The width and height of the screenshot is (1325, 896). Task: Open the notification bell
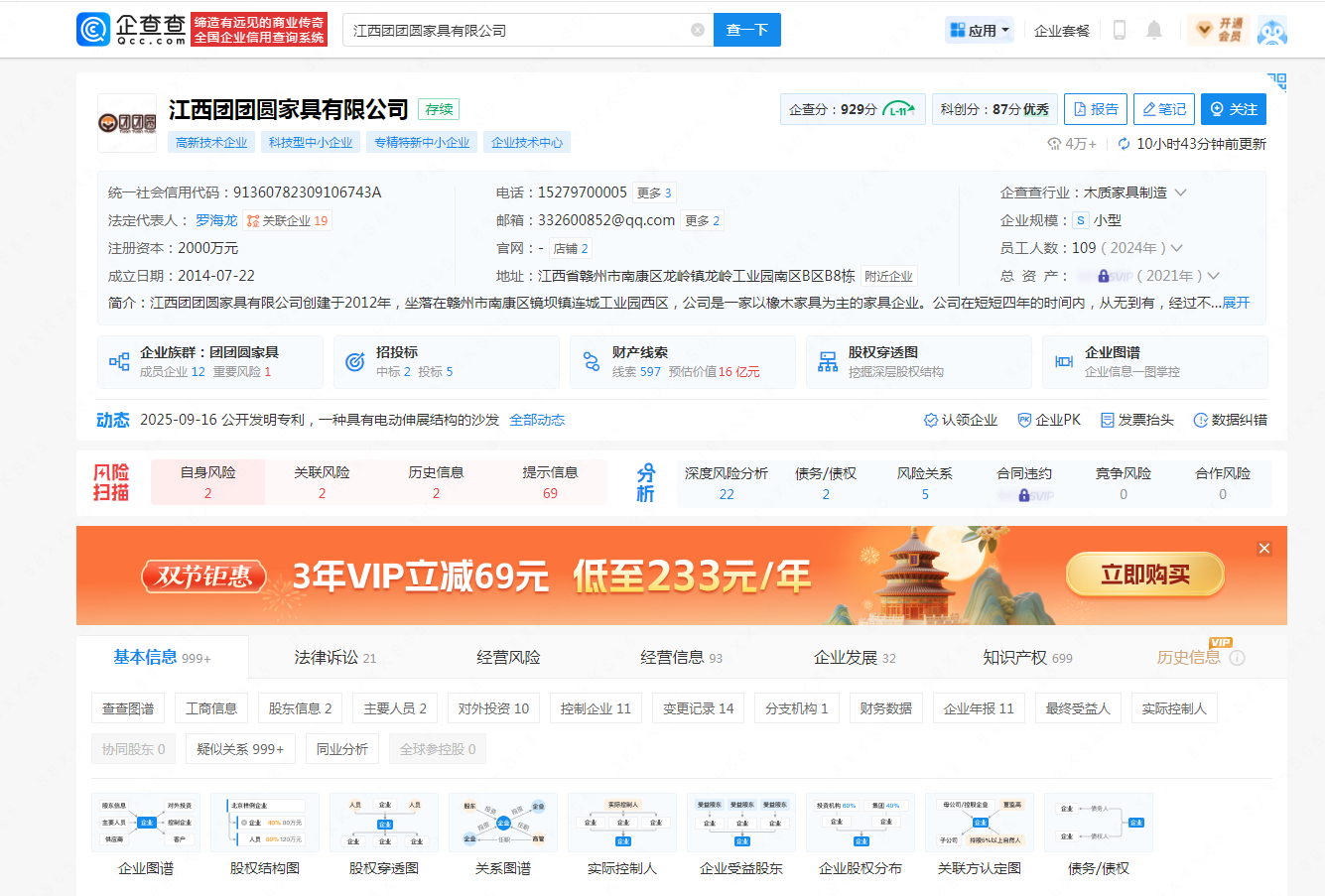pyautogui.click(x=1153, y=30)
